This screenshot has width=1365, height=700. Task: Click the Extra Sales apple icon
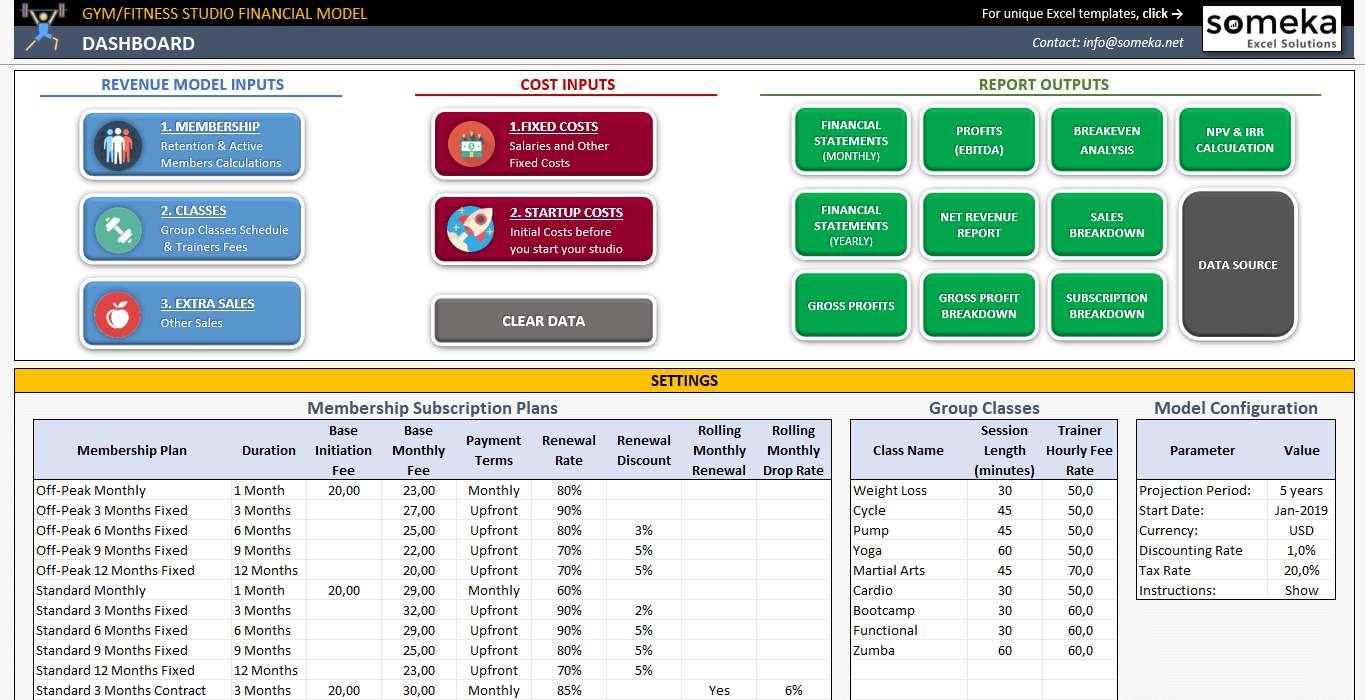click(x=118, y=314)
